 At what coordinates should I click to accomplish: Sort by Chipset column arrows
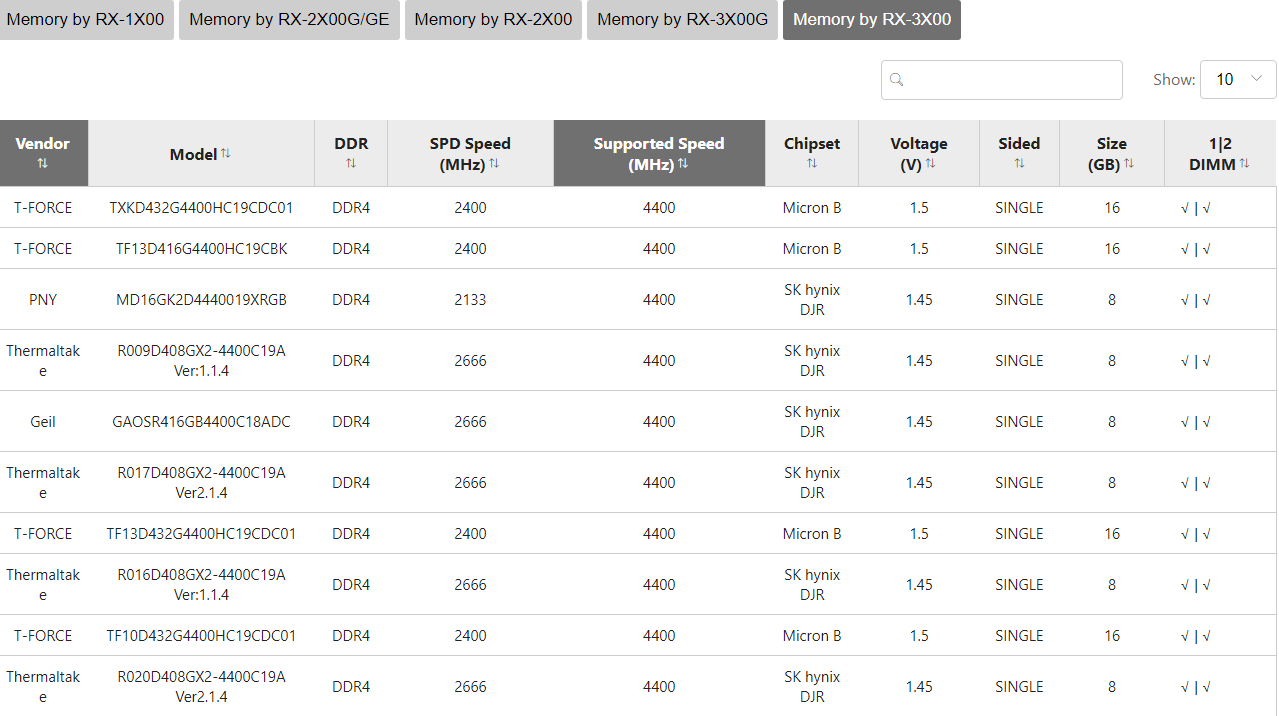click(812, 163)
